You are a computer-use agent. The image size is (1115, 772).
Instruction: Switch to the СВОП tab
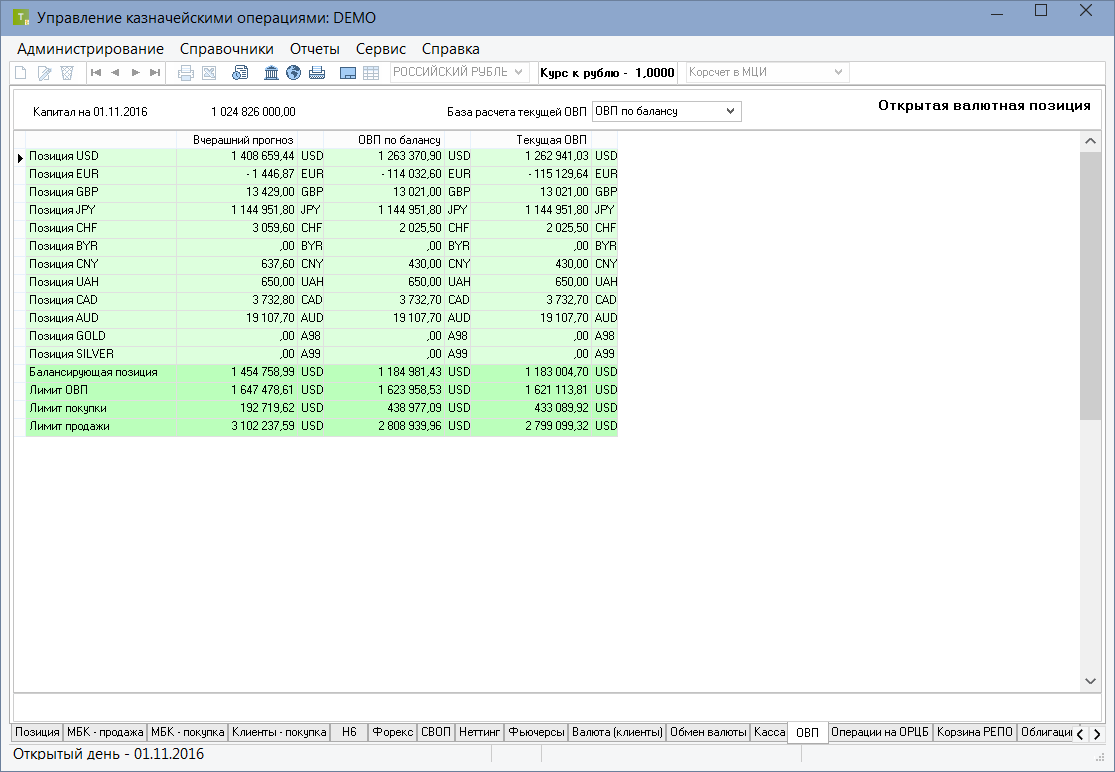click(x=436, y=732)
